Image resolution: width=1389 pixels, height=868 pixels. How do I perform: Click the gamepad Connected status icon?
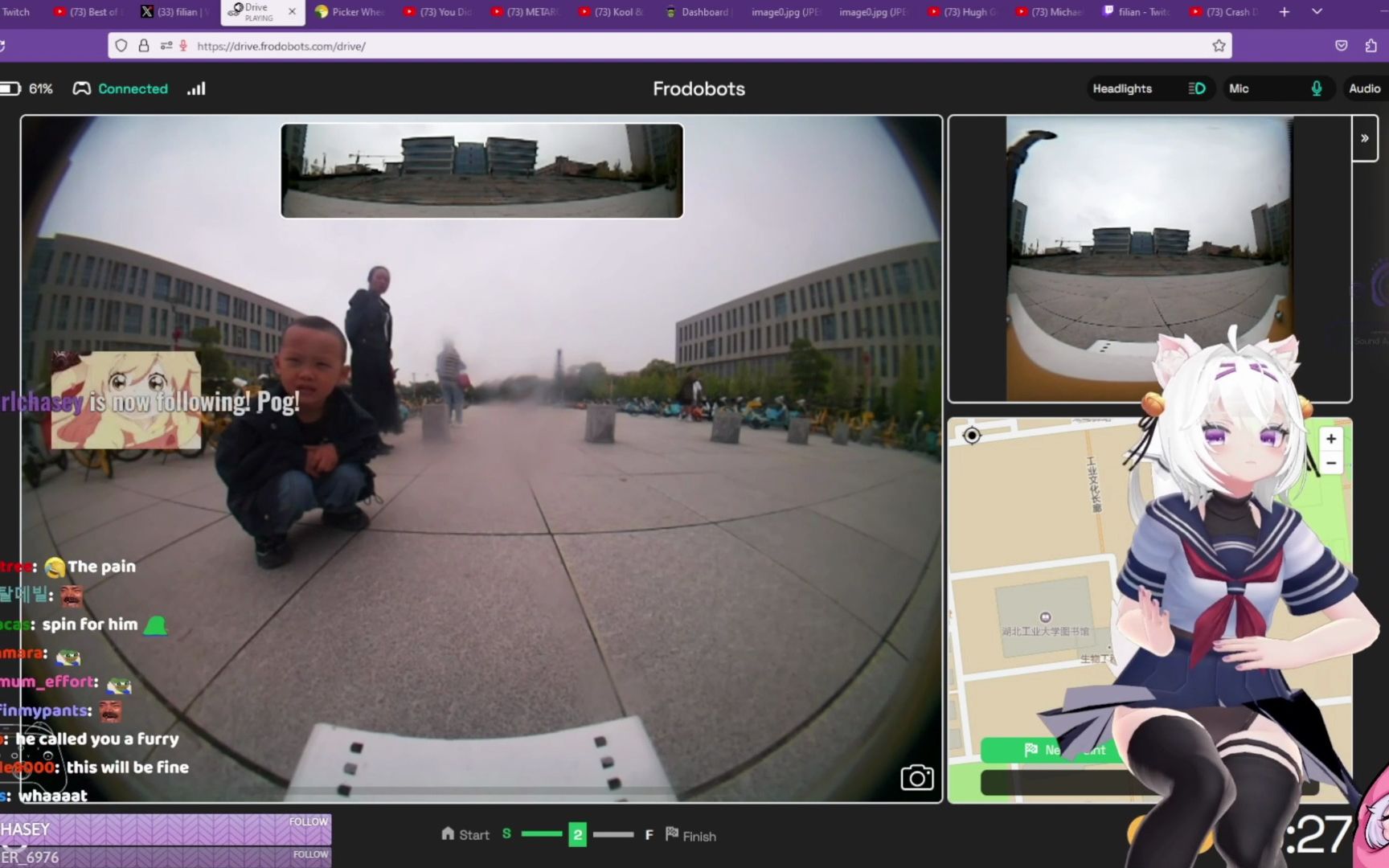tap(82, 88)
